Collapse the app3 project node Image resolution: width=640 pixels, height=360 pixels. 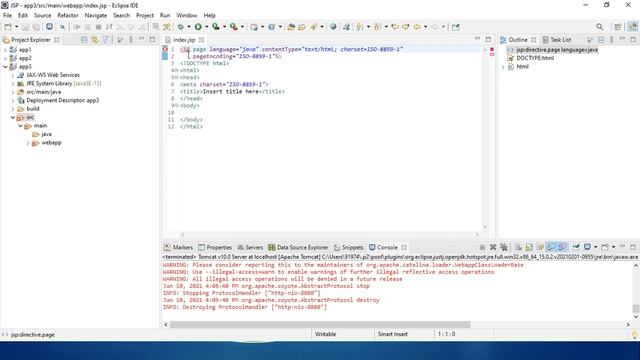click(x=5, y=67)
